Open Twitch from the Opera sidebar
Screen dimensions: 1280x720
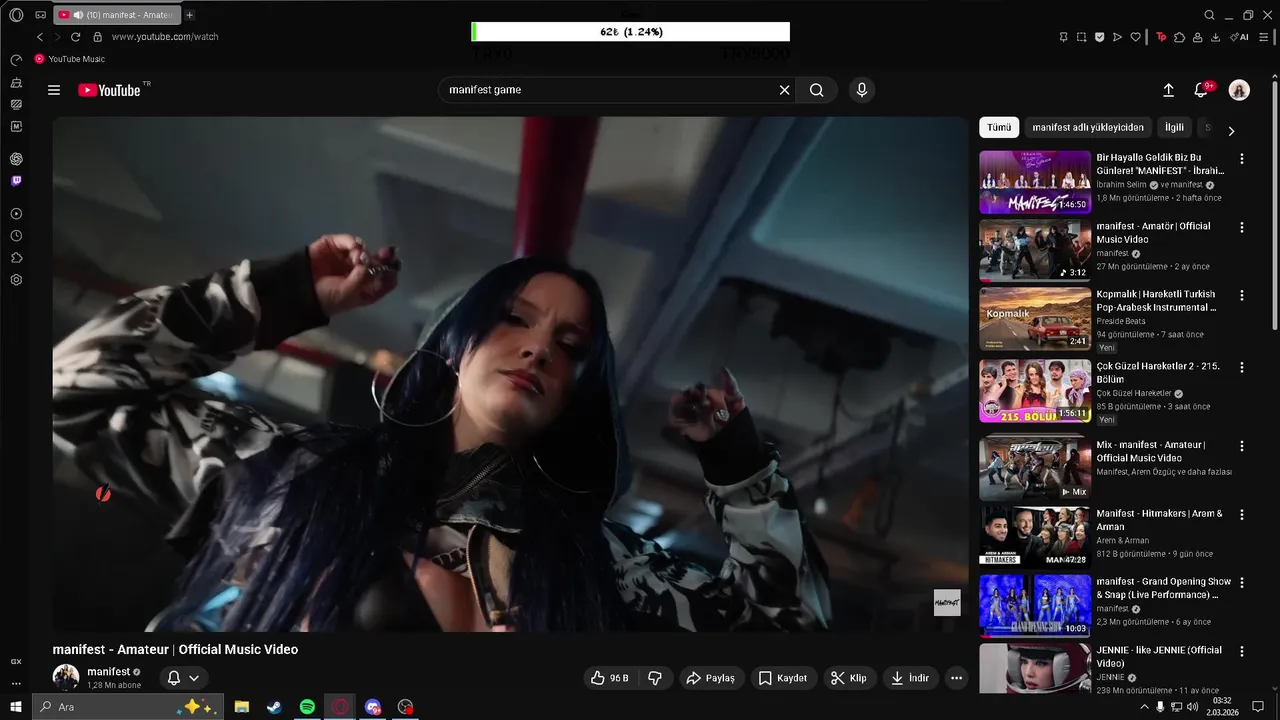coord(16,181)
